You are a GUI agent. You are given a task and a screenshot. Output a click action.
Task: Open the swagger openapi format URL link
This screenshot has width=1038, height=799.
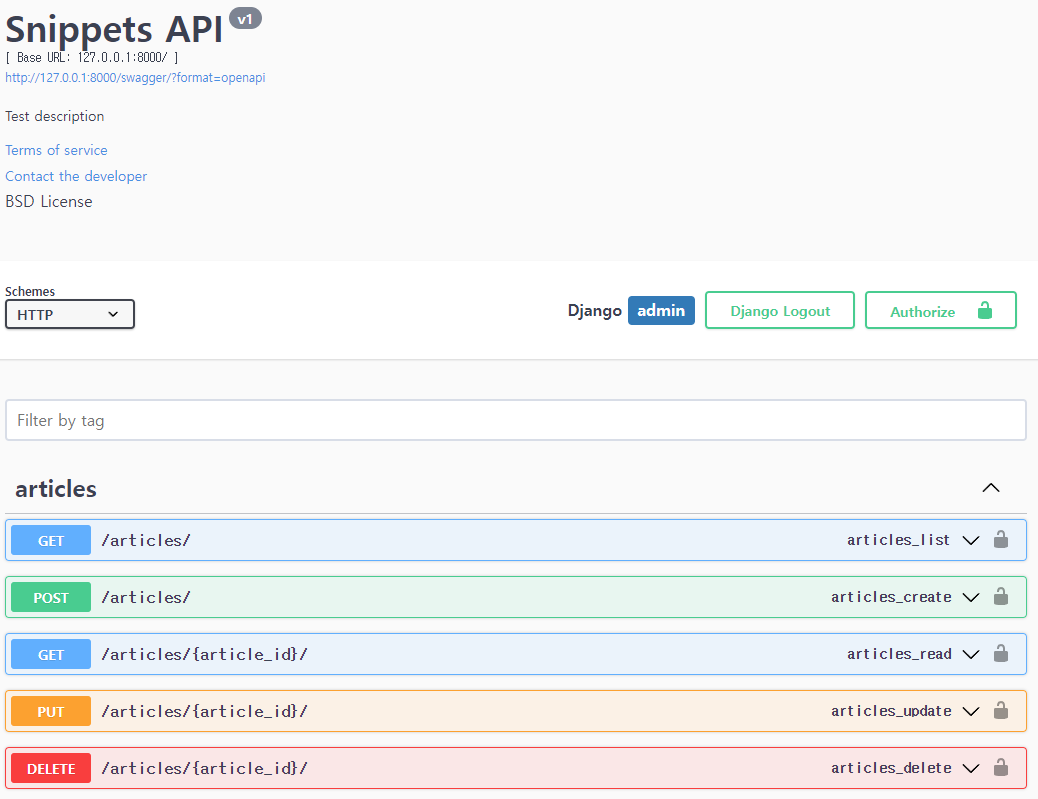tap(135, 77)
